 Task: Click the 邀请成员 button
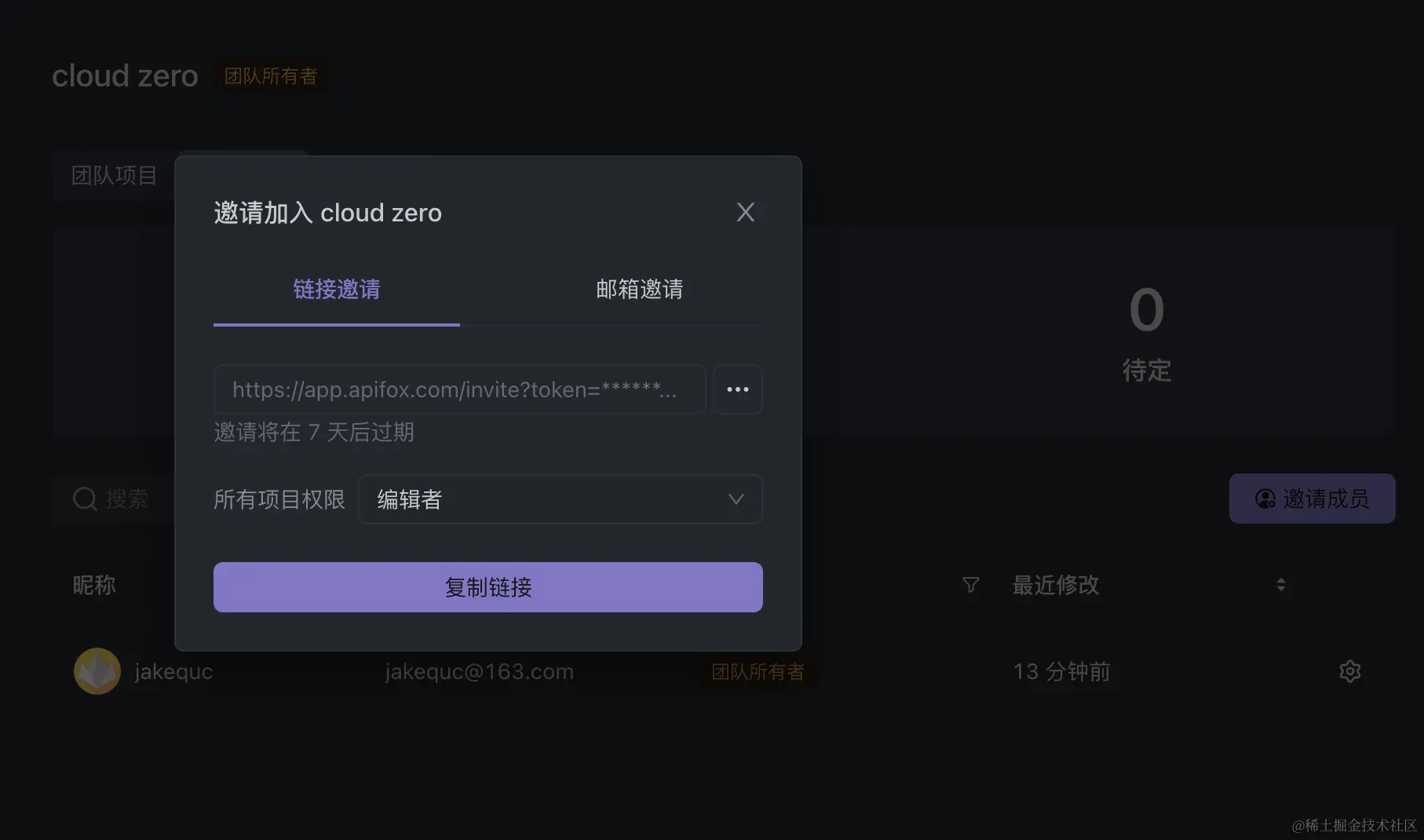click(1312, 499)
